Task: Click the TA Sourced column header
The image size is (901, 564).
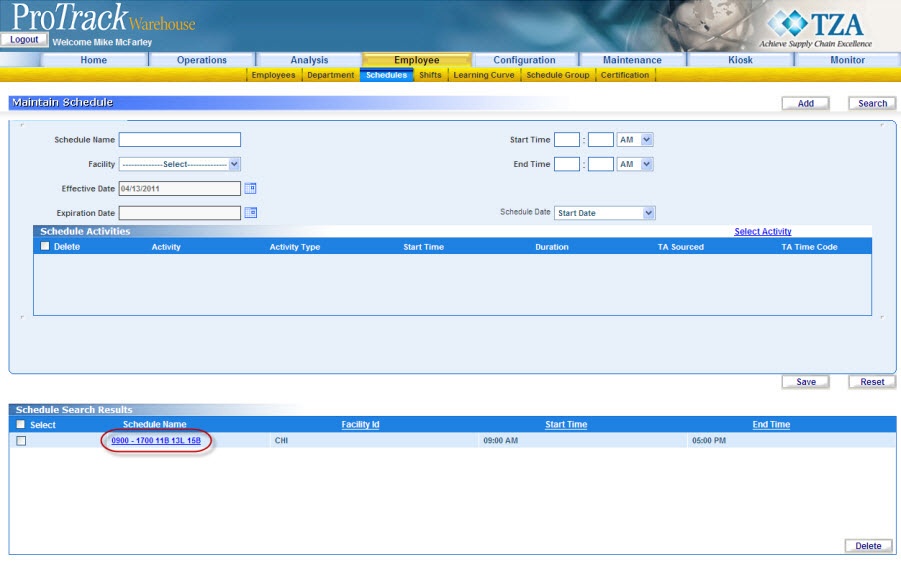Action: point(680,247)
